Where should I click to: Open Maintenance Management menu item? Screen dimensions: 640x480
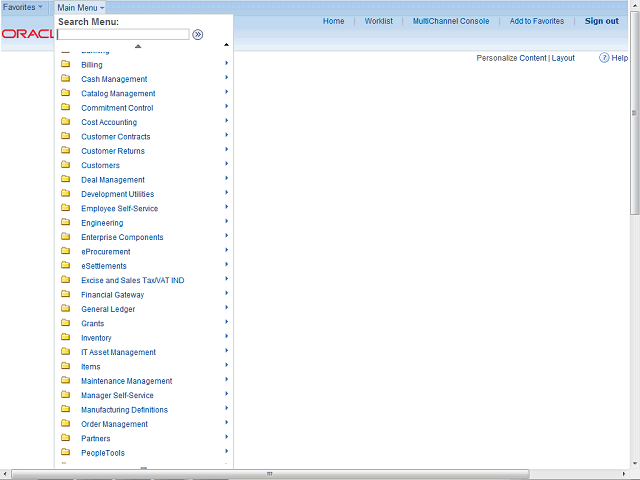click(127, 381)
